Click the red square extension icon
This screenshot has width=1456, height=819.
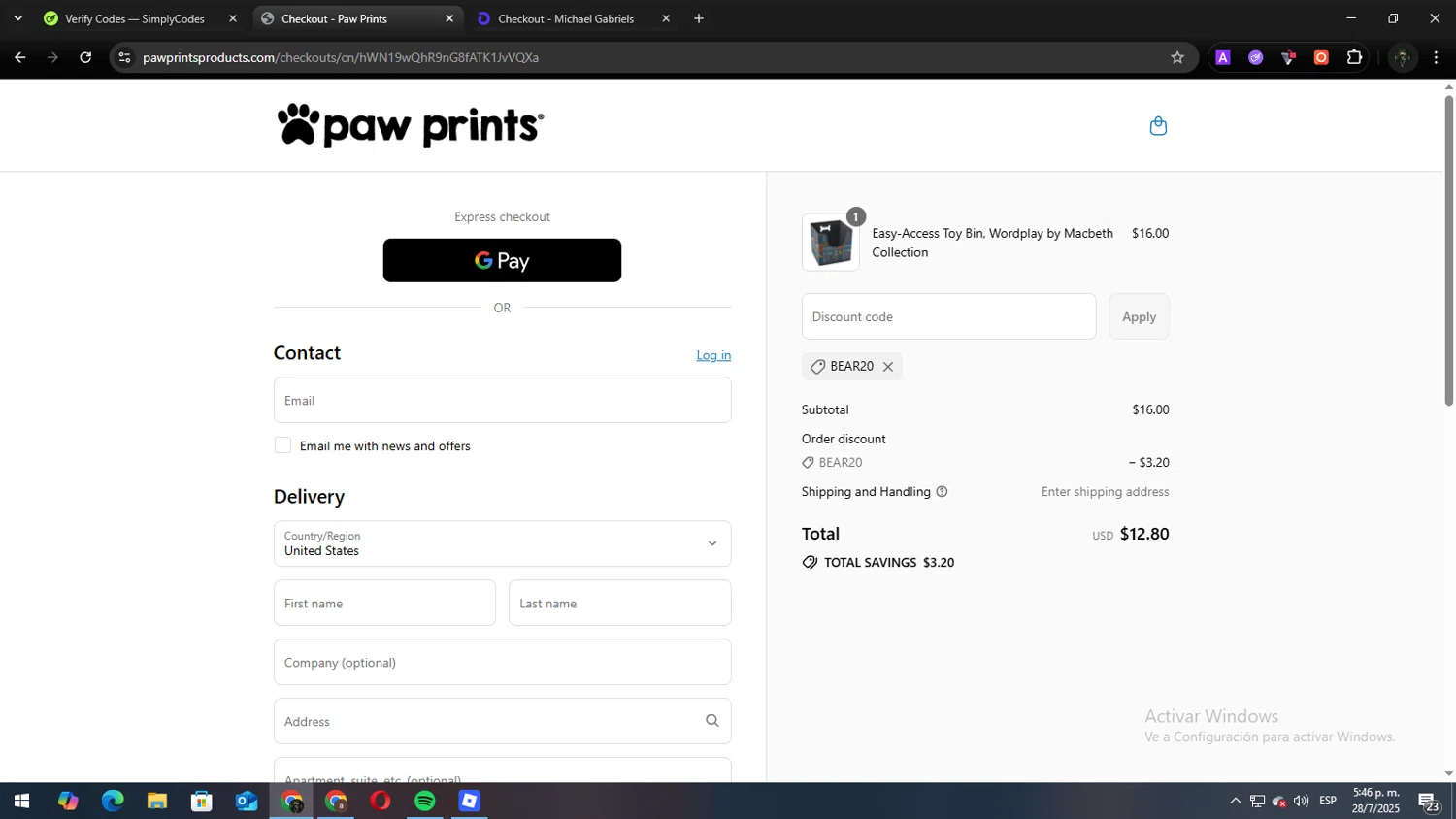pyautogui.click(x=1321, y=57)
